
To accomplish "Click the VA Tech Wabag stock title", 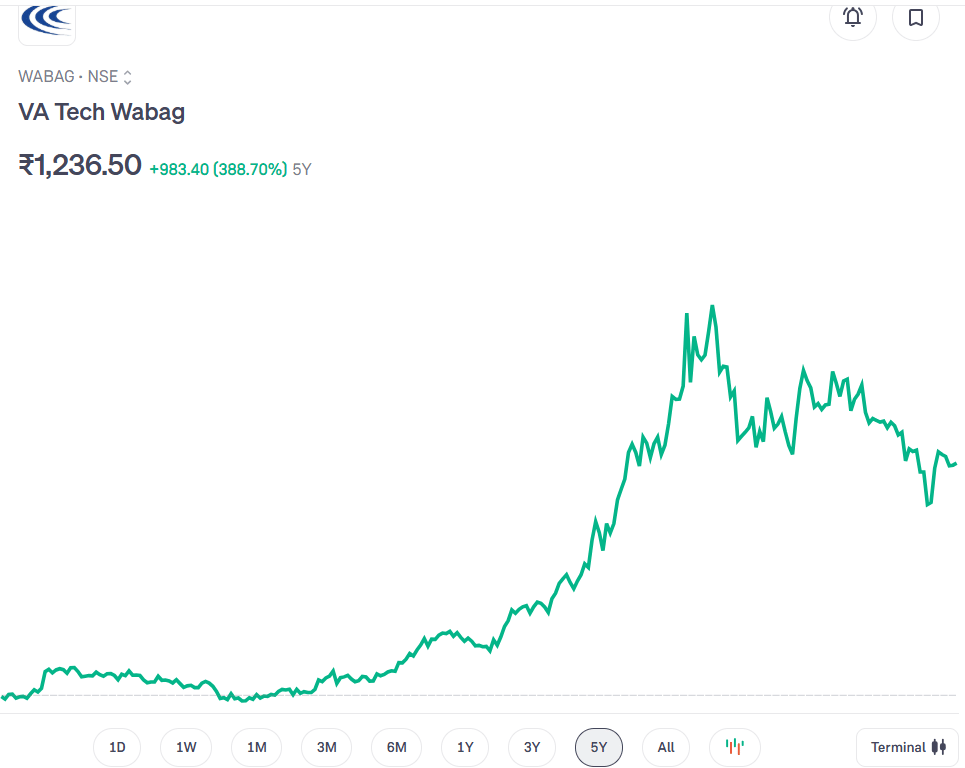I will pos(102,112).
